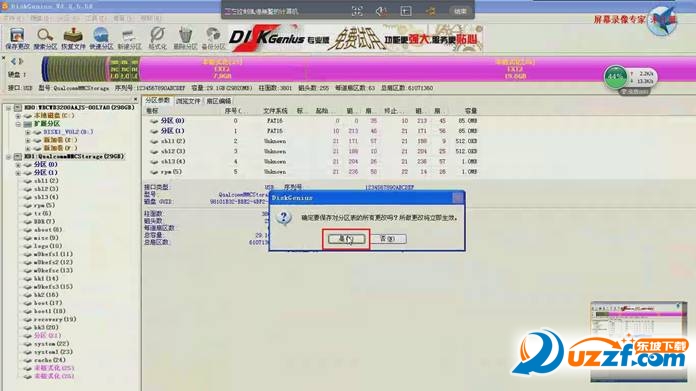Click the drive icon next to sbl1(2) in table

154,141
